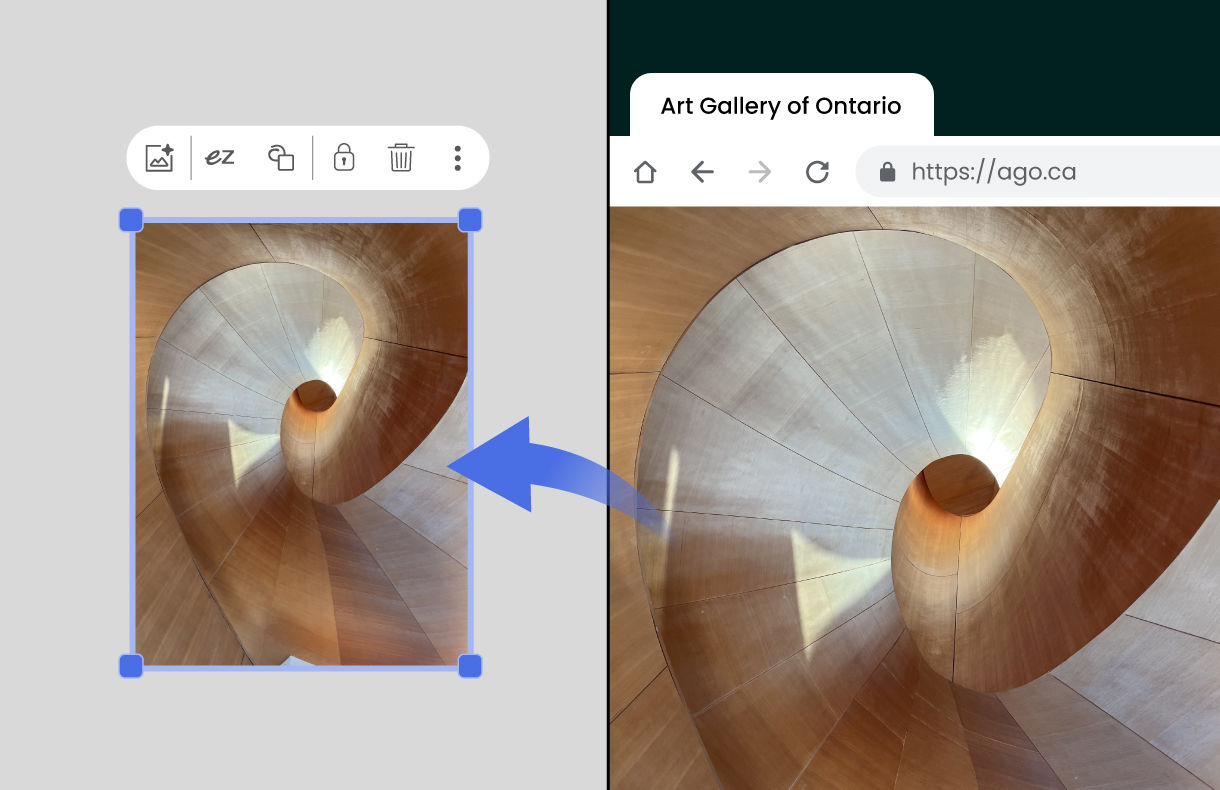Click the https://ago.ca address bar
The image size is (1220, 790).
[993, 171]
